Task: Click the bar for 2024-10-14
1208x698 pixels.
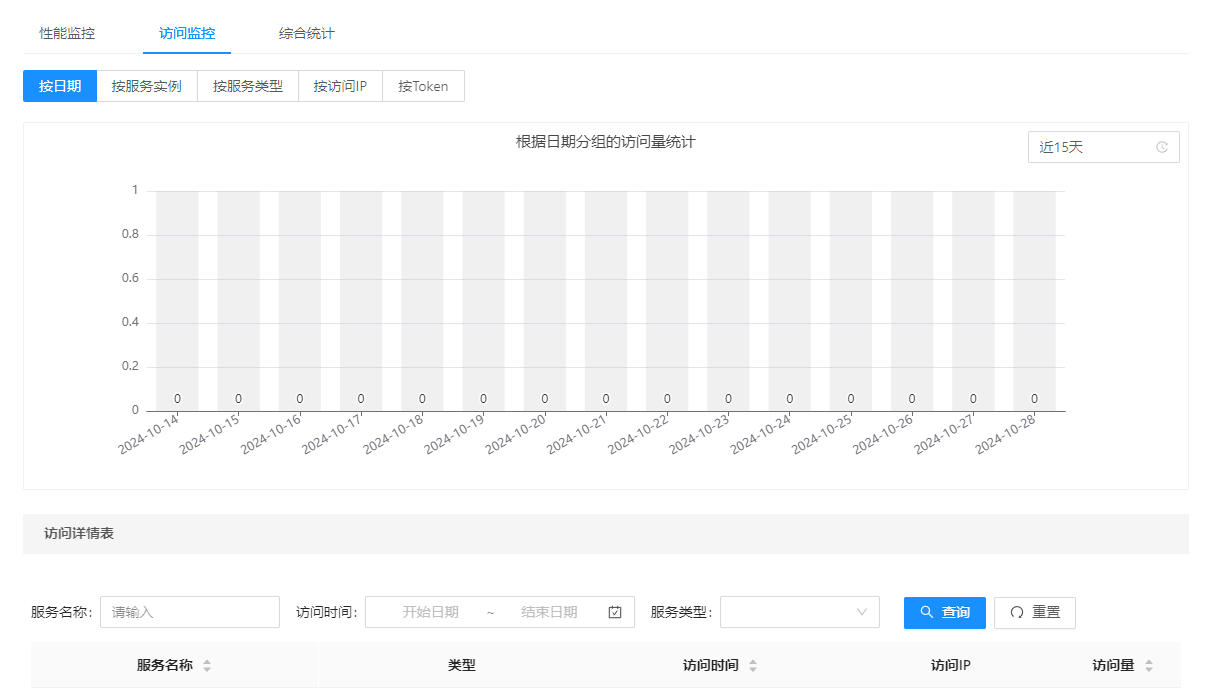Action: coord(177,301)
